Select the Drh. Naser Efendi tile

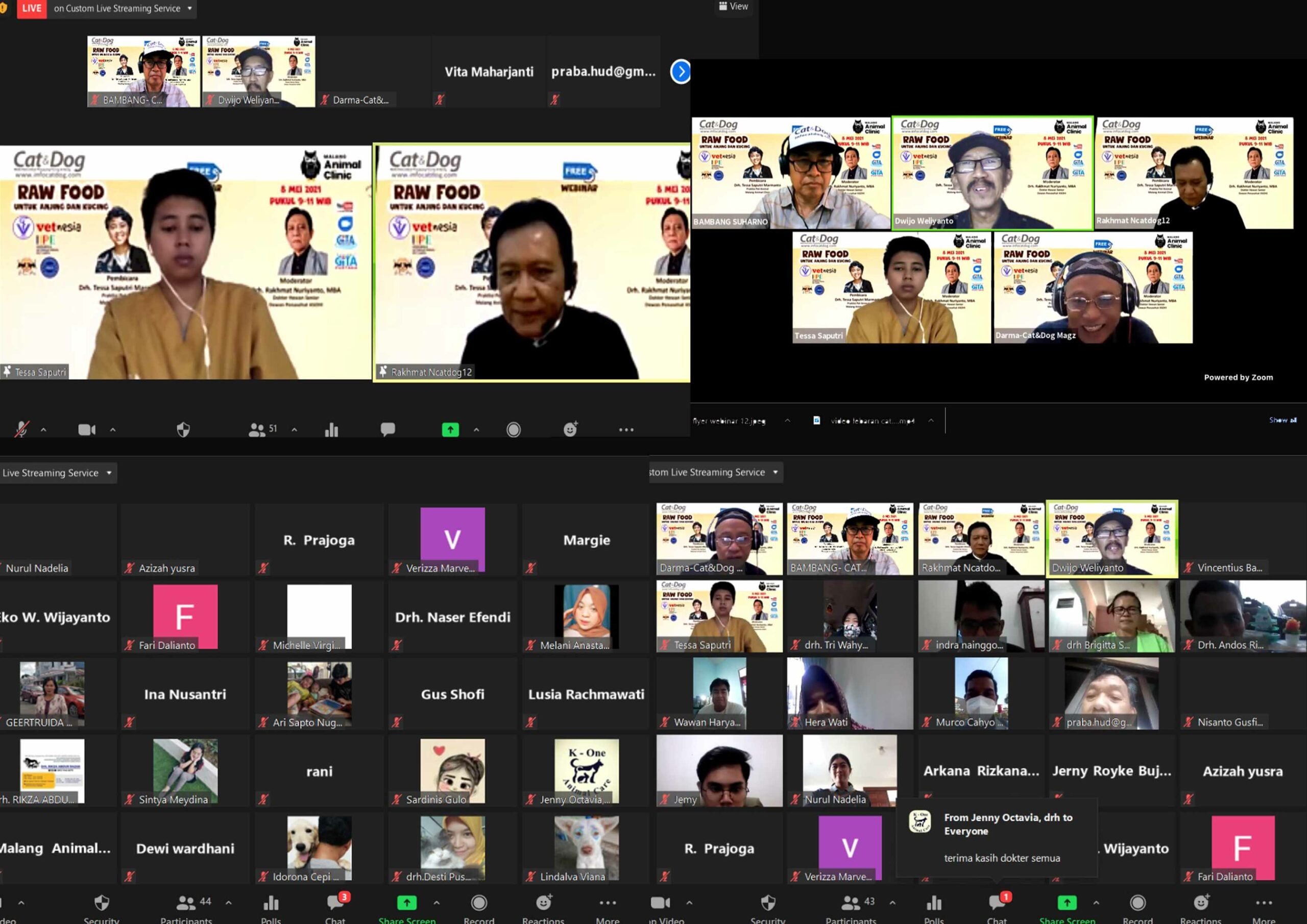pyautogui.click(x=452, y=617)
